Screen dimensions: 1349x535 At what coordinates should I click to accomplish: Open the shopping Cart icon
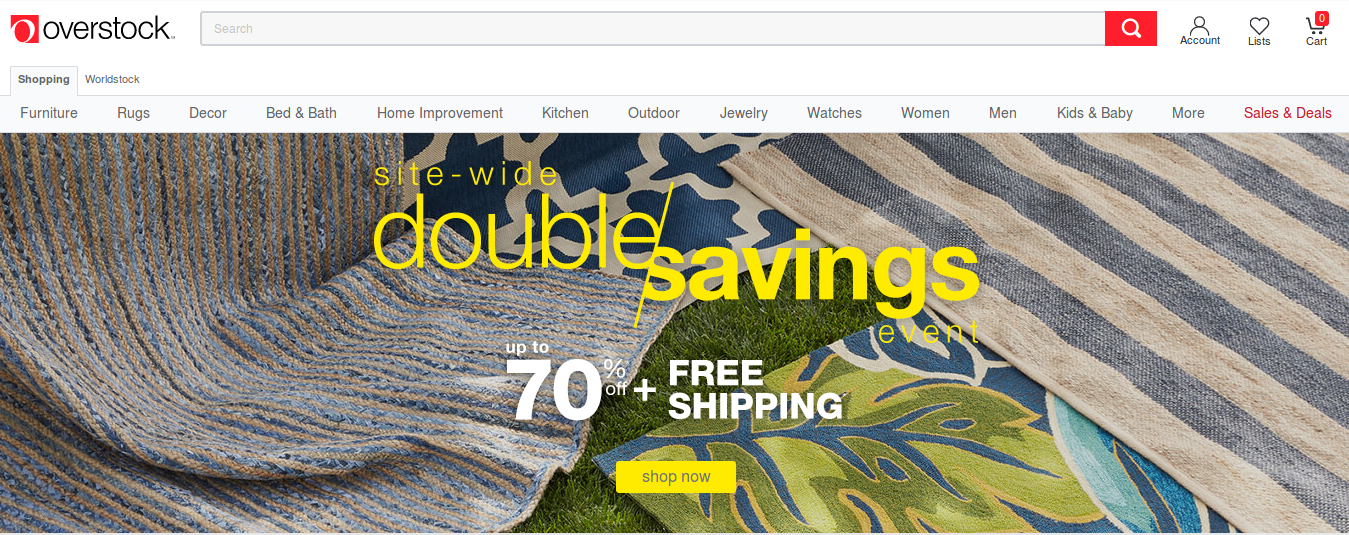coord(1317,30)
